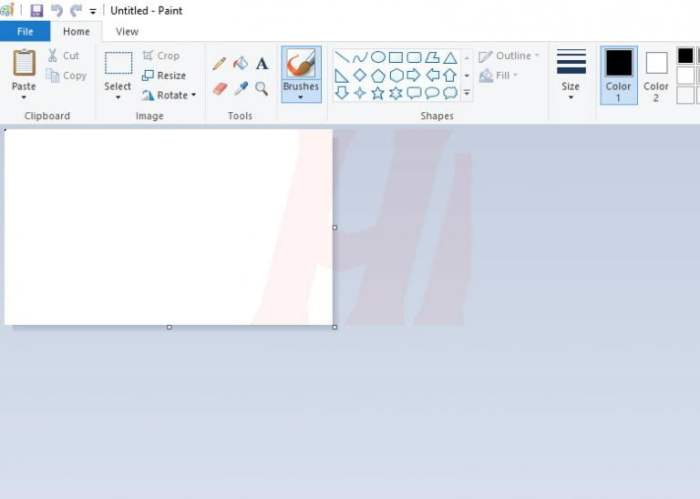The height and width of the screenshot is (499, 700).
Task: Click the canvas bottom-right corner handle
Action: pos(335,327)
